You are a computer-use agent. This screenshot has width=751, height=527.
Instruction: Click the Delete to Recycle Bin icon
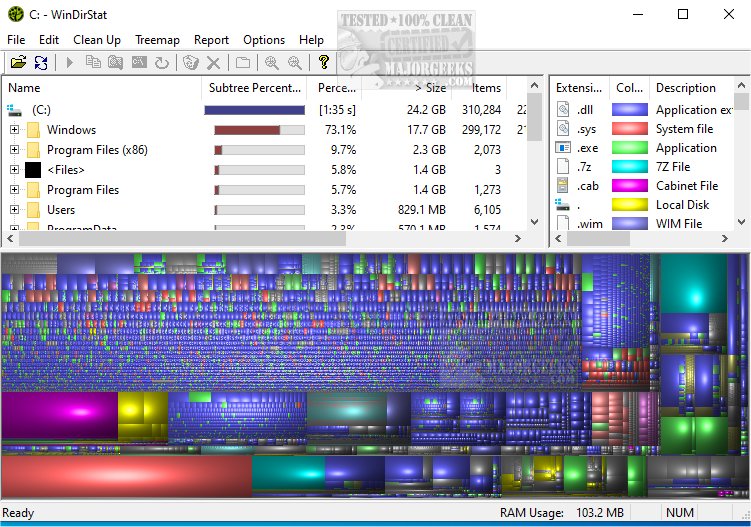(190, 62)
